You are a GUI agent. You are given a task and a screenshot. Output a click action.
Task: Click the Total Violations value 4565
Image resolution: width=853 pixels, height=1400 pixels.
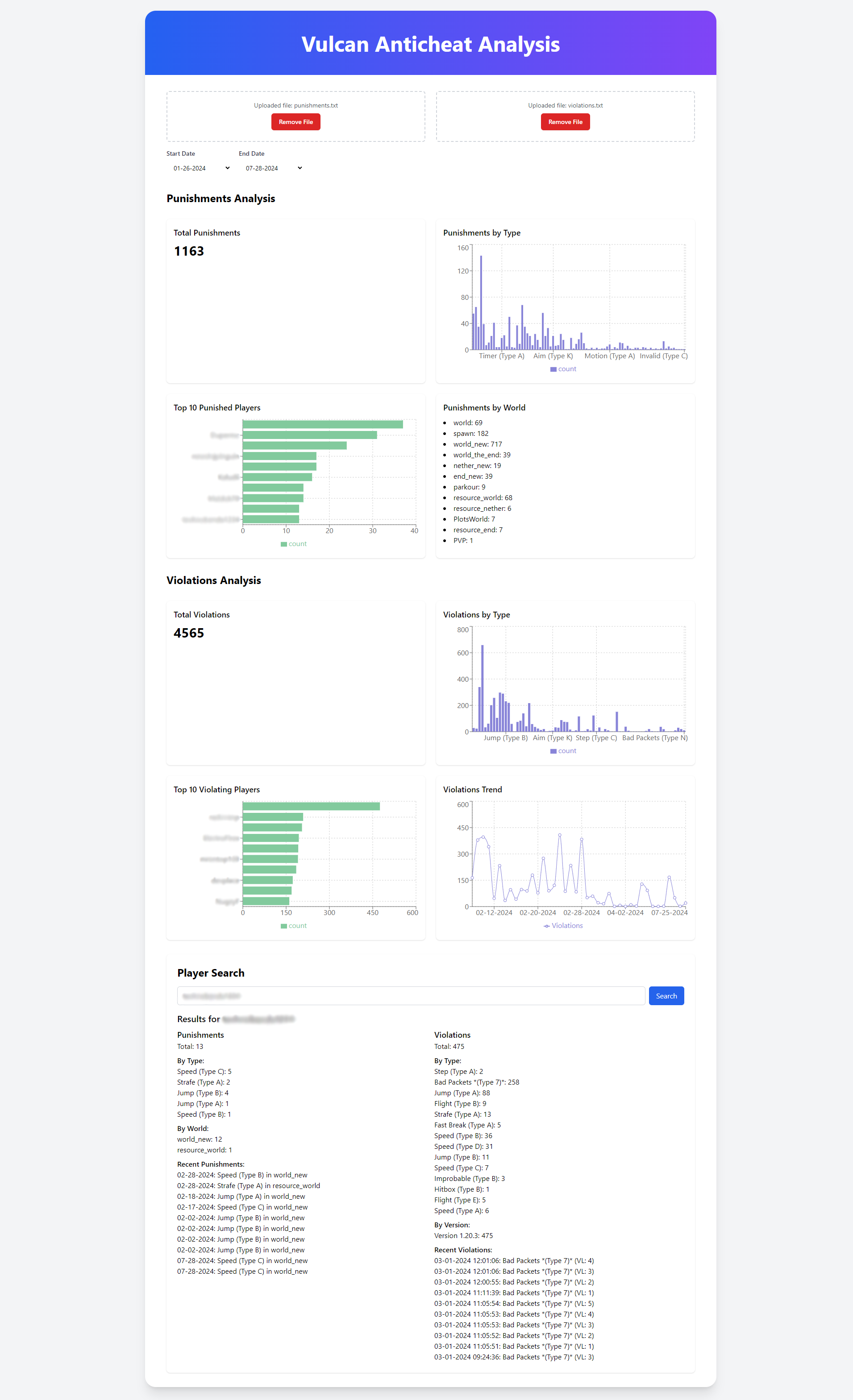click(x=189, y=633)
